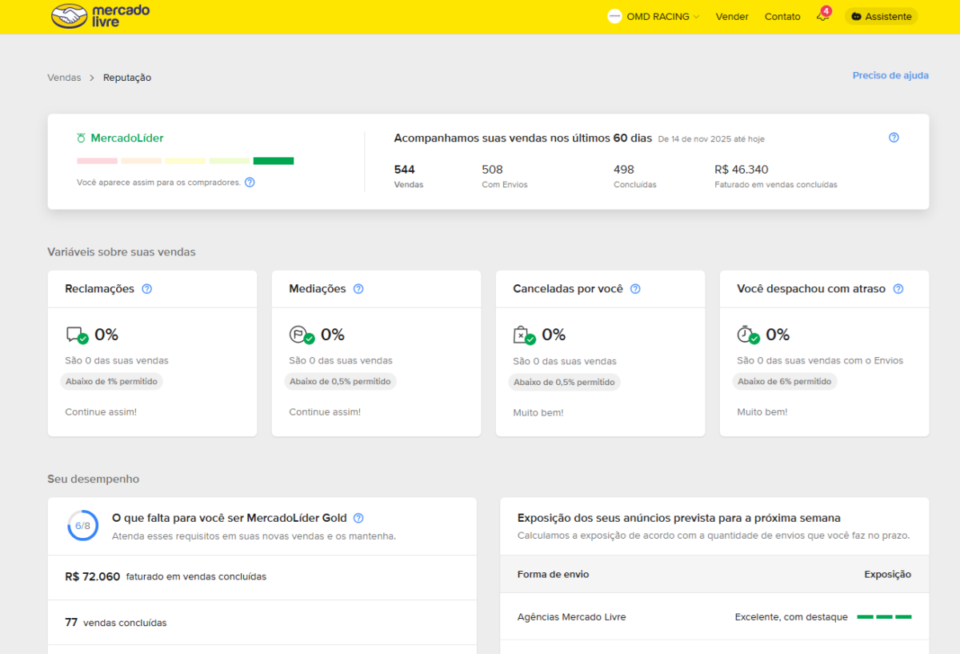The width and height of the screenshot is (960, 654).
Task: Open help icon beside Você despachou com atraso
Action: point(898,289)
